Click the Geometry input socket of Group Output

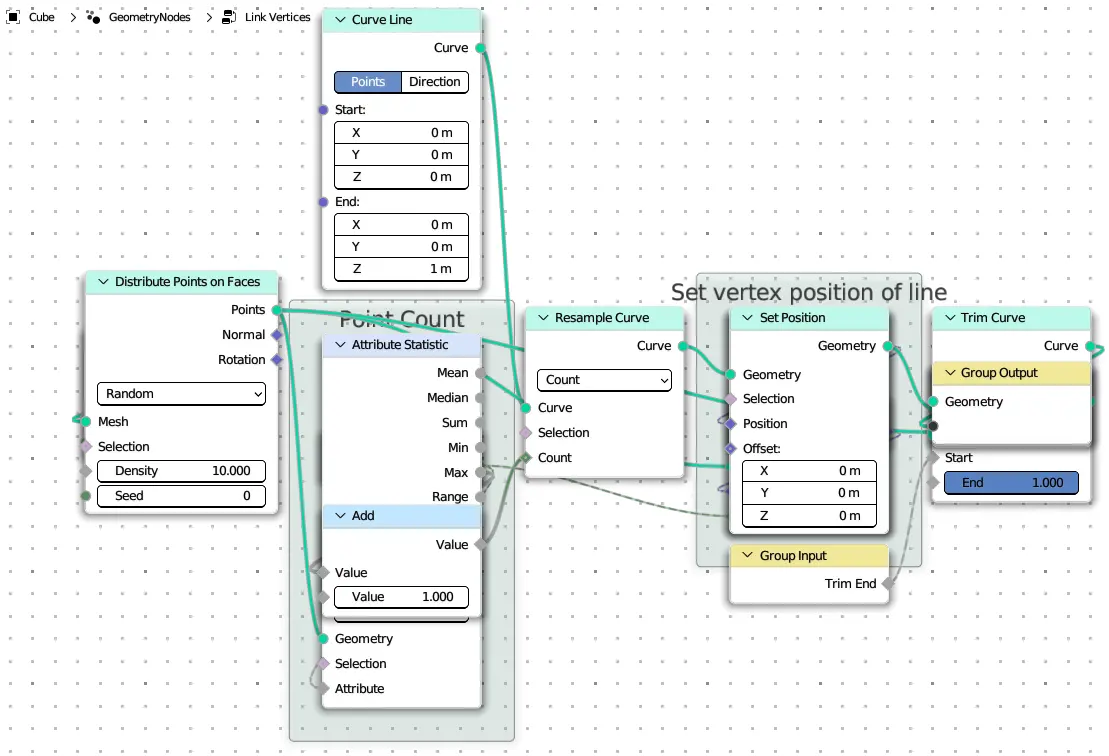[x=934, y=402]
